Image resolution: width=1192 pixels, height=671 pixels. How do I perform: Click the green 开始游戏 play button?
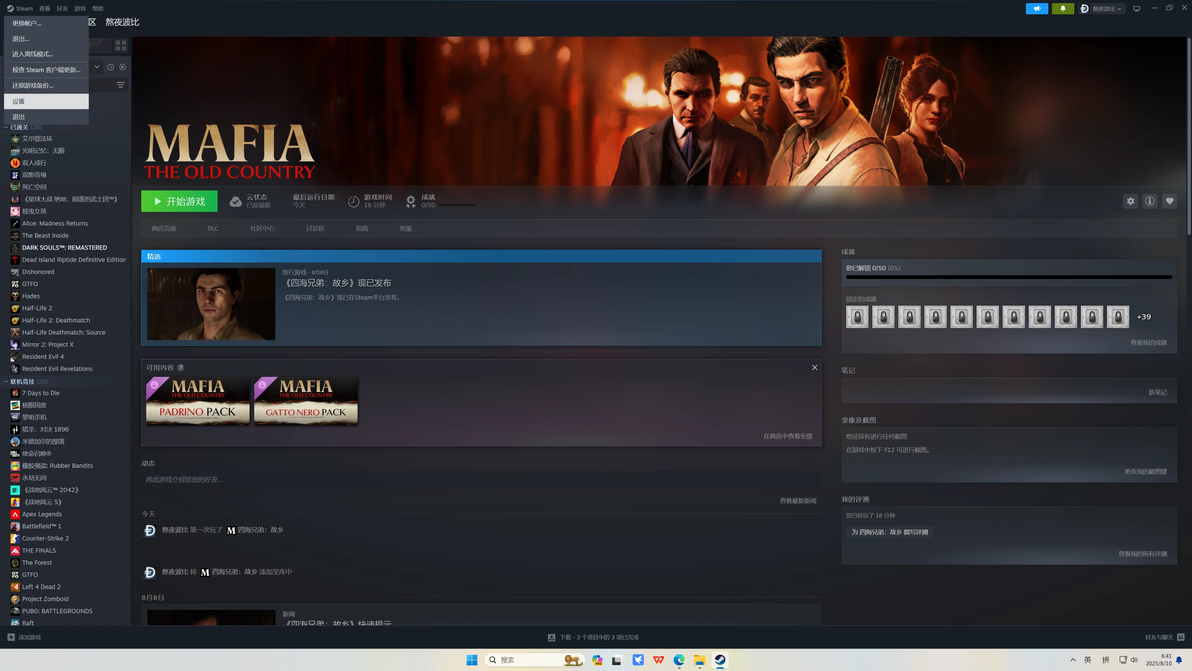[179, 201]
